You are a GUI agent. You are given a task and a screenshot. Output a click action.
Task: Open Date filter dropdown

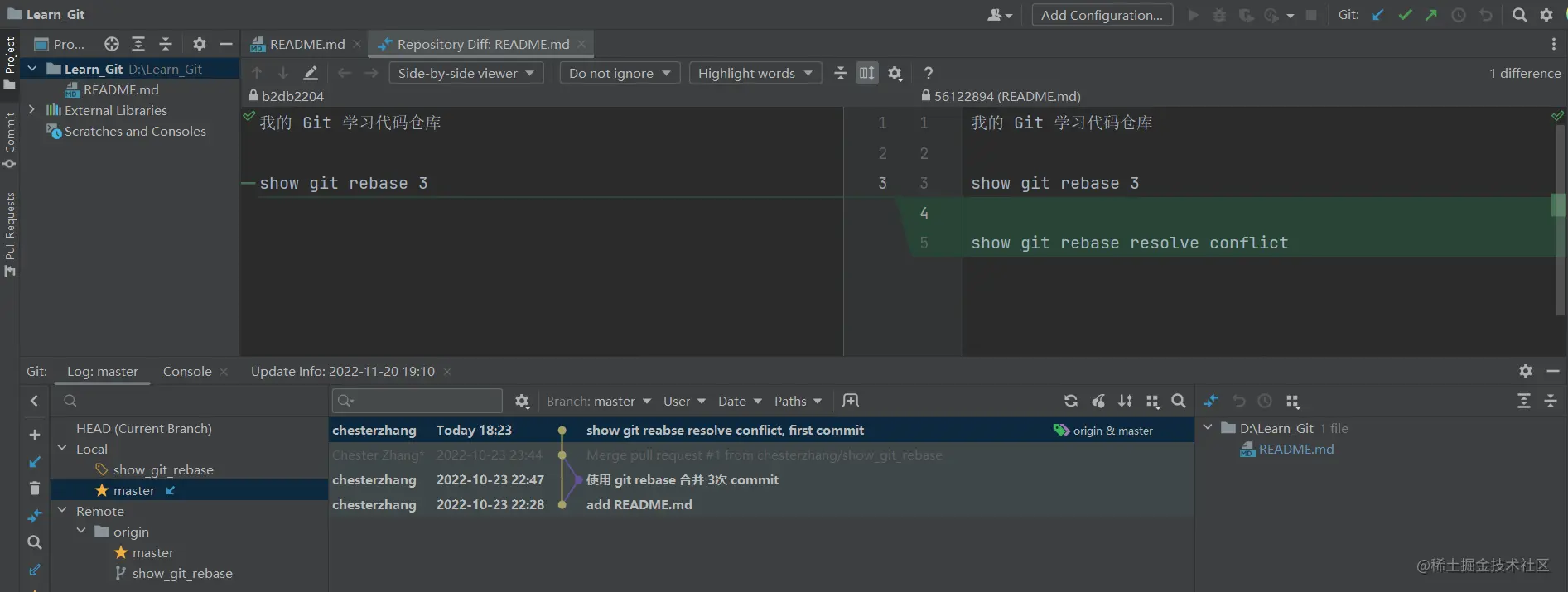click(x=740, y=401)
